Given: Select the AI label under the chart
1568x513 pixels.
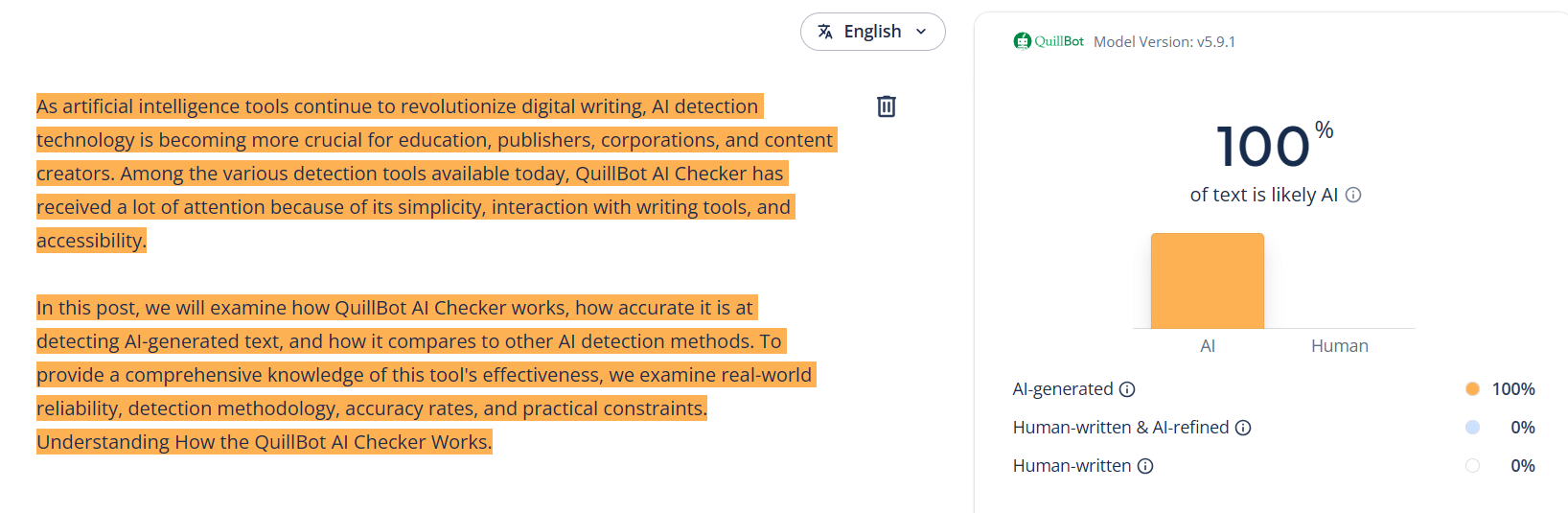Looking at the screenshot, I should click(x=1208, y=346).
